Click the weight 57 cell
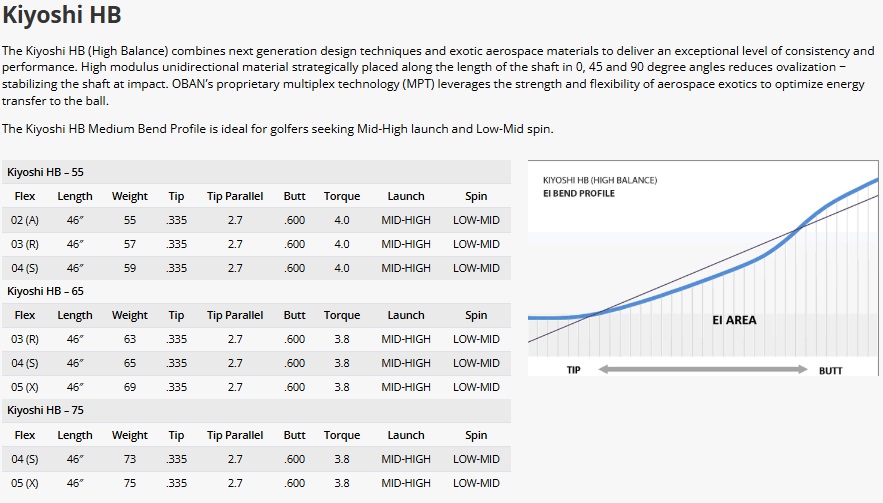 (130, 244)
